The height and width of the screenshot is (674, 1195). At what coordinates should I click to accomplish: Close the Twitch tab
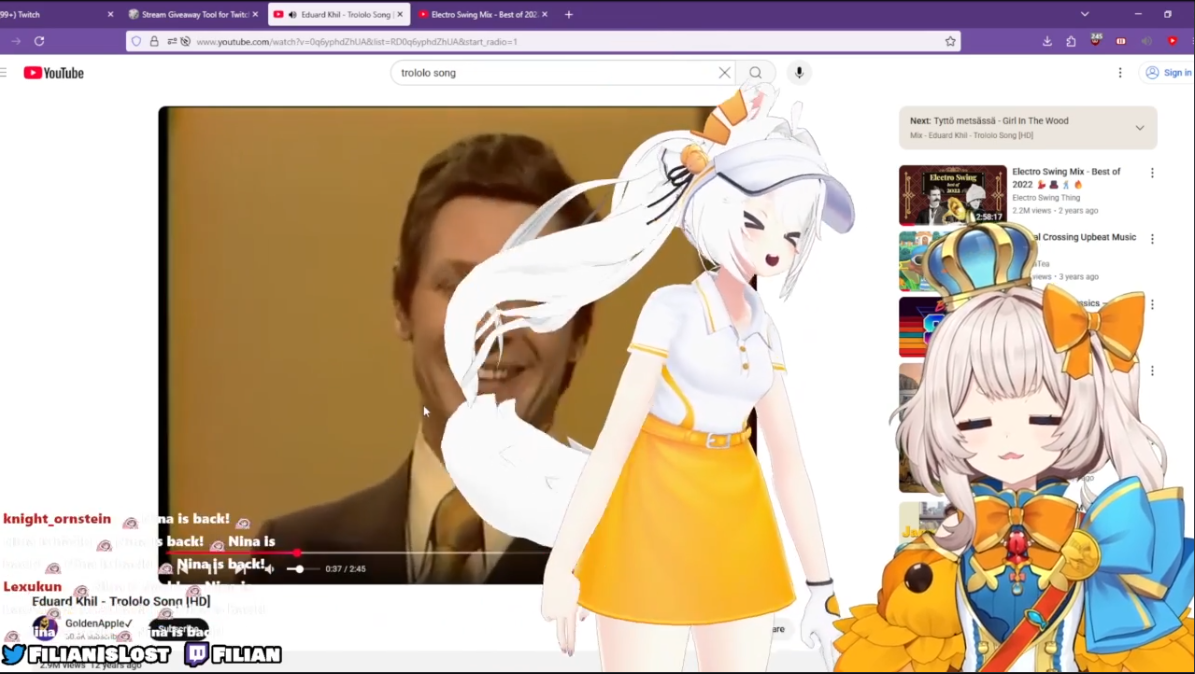[x=111, y=14]
